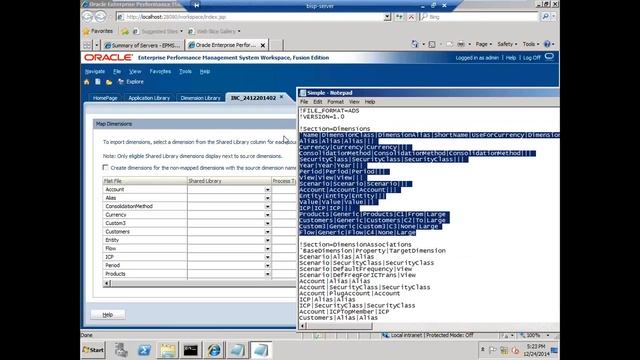This screenshot has width=640, height=360.
Task: Click the command prompt taskbar icon
Action: tap(191, 350)
